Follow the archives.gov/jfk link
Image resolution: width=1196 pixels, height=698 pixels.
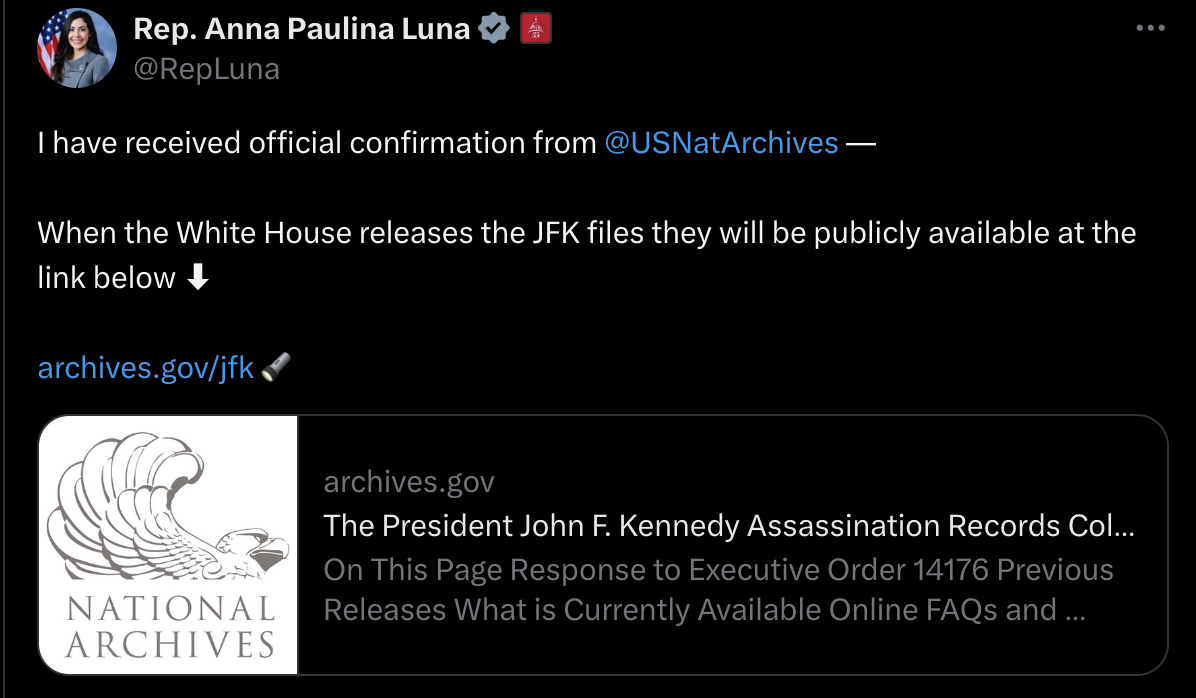(x=146, y=368)
